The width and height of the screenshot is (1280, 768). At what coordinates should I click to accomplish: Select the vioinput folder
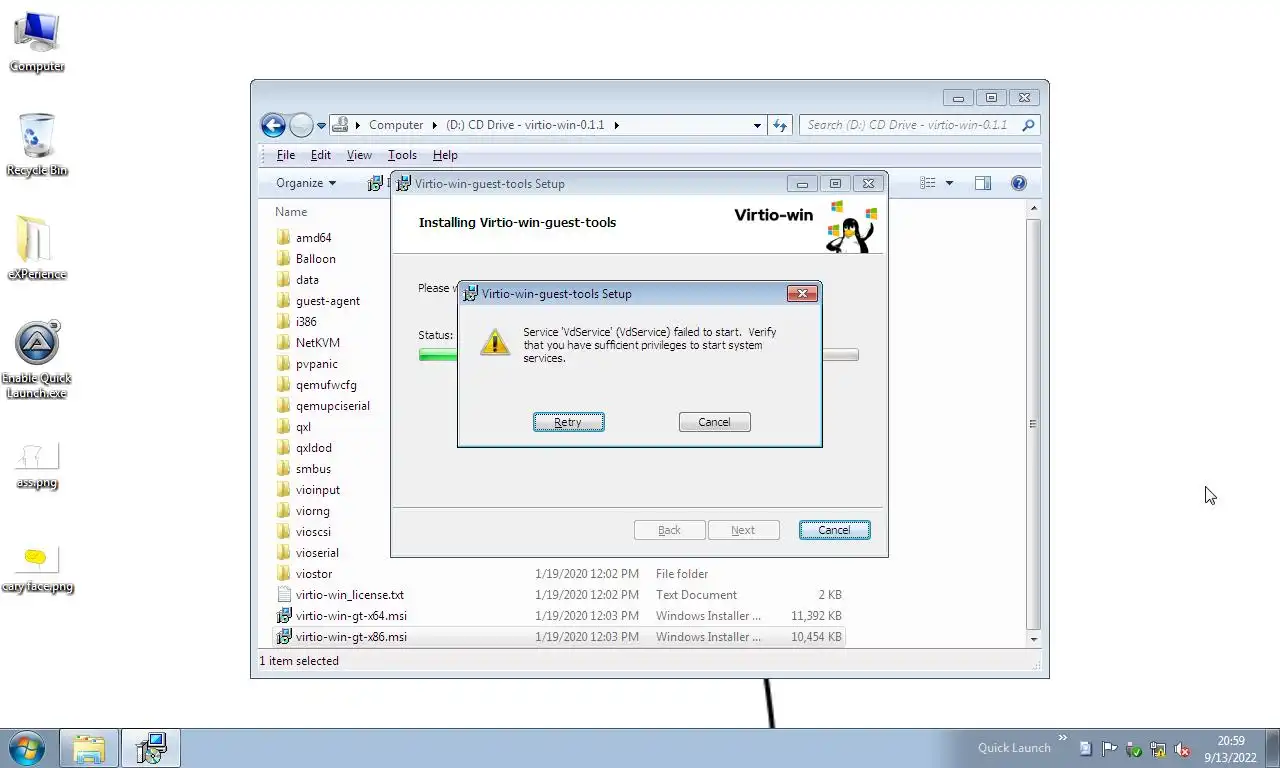[318, 490]
